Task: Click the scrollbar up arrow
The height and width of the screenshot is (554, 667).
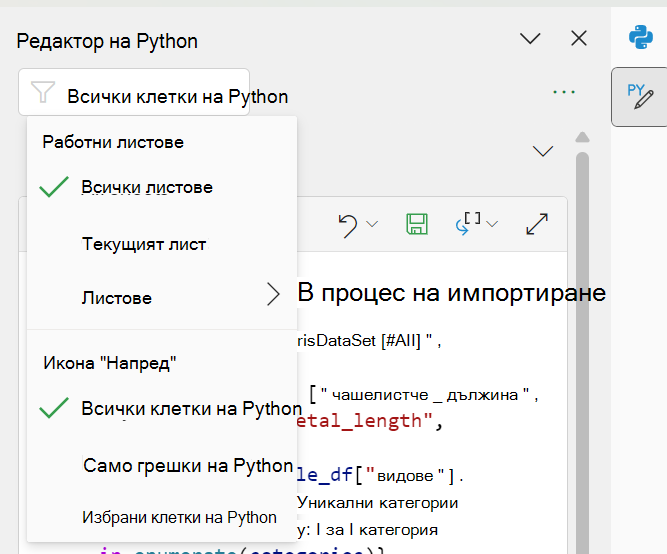Action: (582, 137)
